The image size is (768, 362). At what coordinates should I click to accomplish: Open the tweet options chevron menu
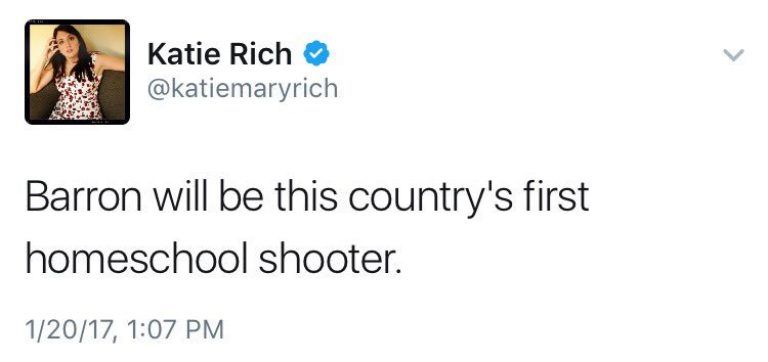(x=734, y=54)
